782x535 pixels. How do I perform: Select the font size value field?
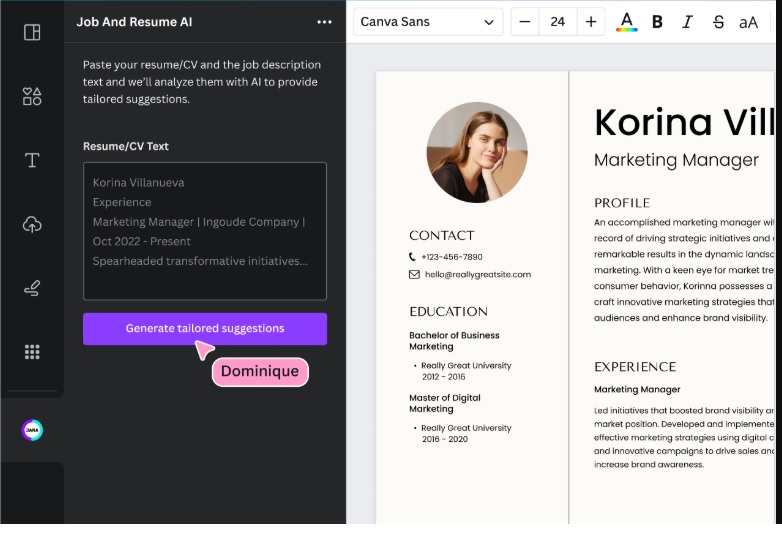(x=558, y=22)
